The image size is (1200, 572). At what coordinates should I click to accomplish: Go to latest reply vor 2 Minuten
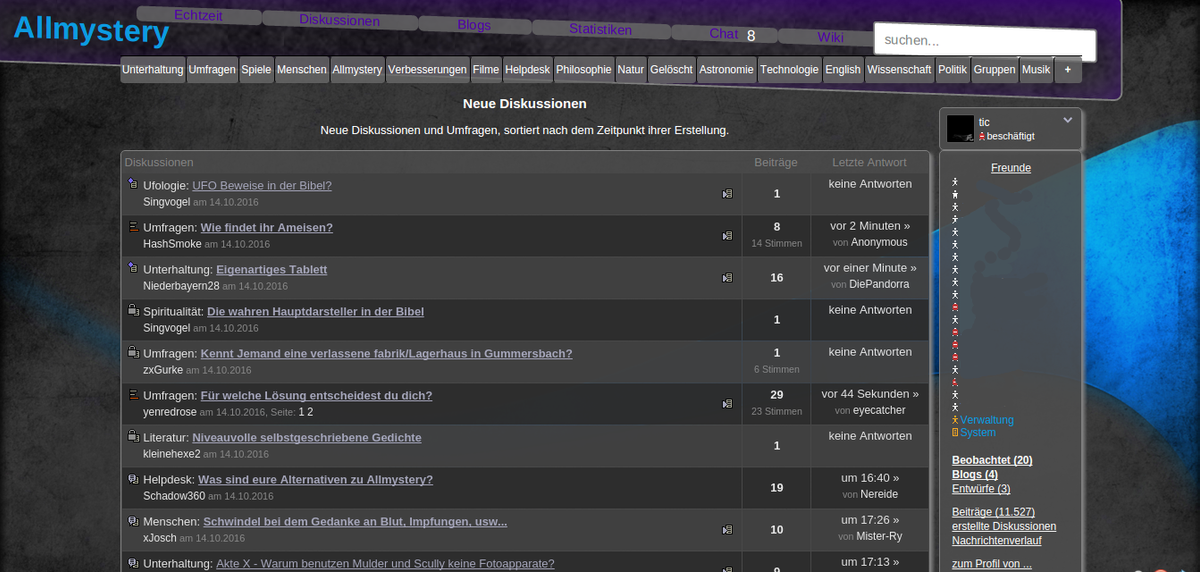tap(870, 226)
